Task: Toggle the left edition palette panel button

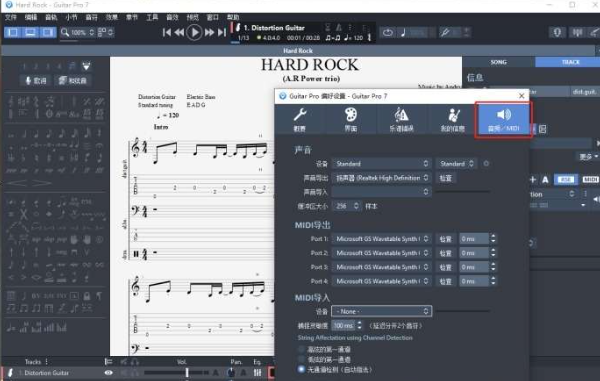Action: 13,32
